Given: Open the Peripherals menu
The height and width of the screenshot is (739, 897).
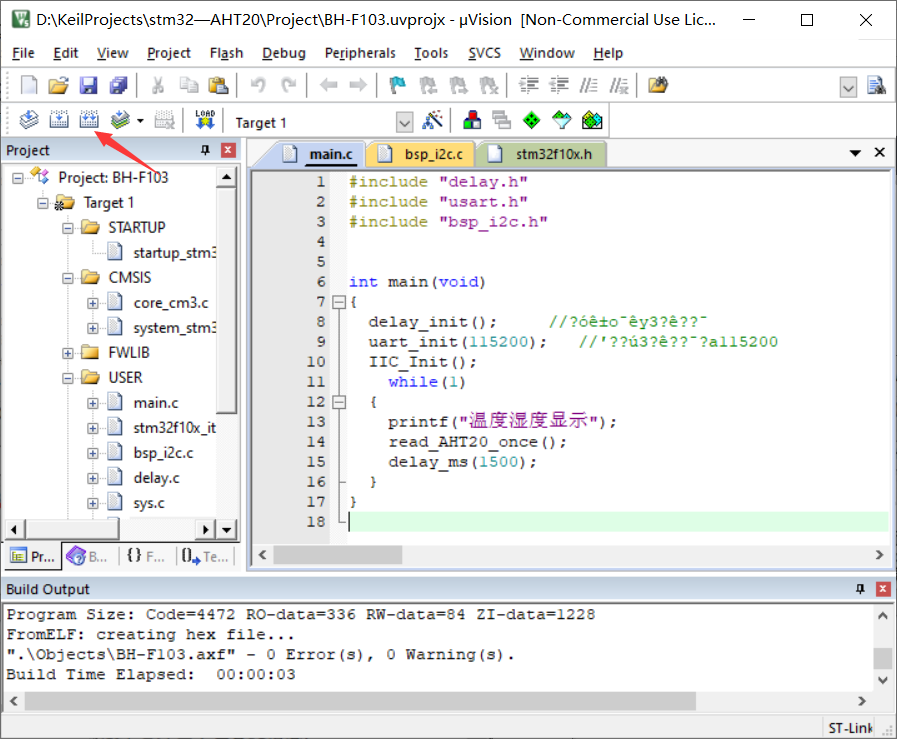Looking at the screenshot, I should (360, 53).
